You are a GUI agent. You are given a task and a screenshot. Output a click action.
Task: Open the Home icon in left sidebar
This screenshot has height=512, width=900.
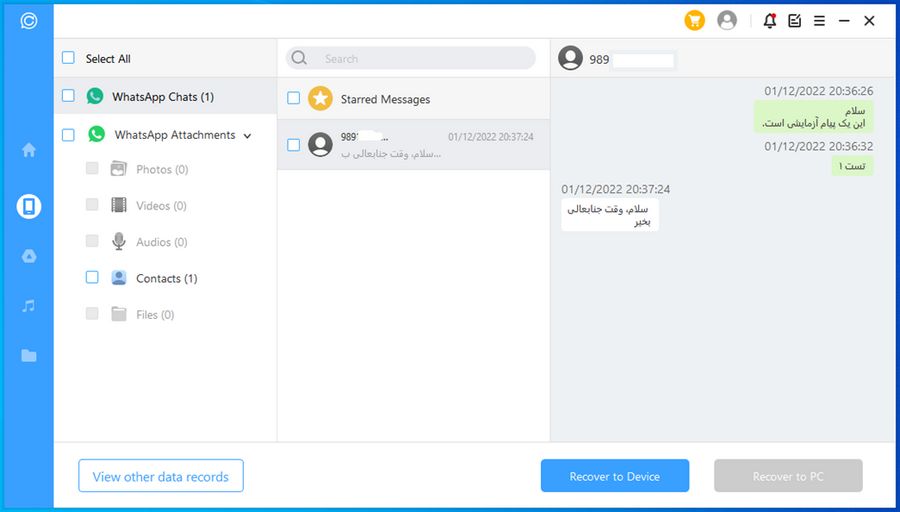click(x=29, y=150)
